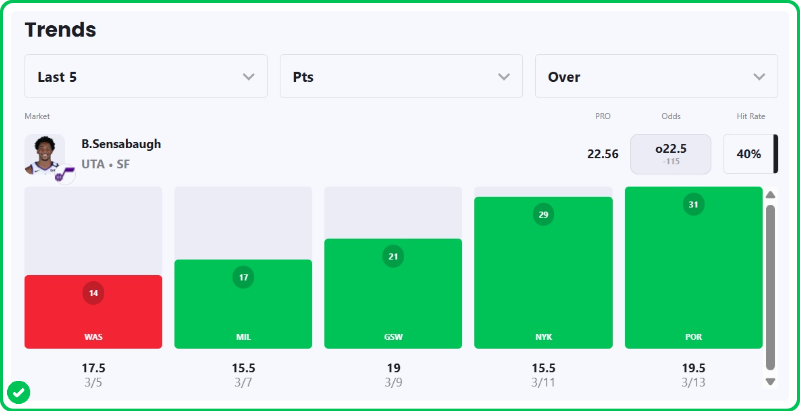The width and height of the screenshot is (800, 411).
Task: Click the 21 points badge for GSW
Action: [x=393, y=256]
